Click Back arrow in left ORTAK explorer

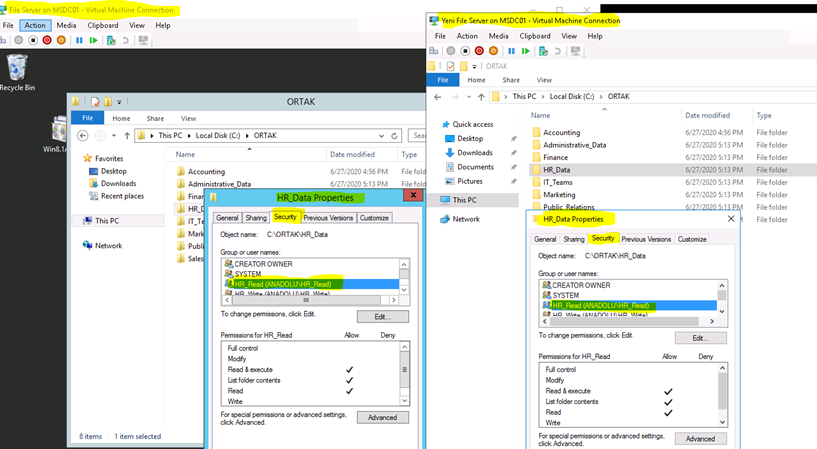[x=82, y=135]
